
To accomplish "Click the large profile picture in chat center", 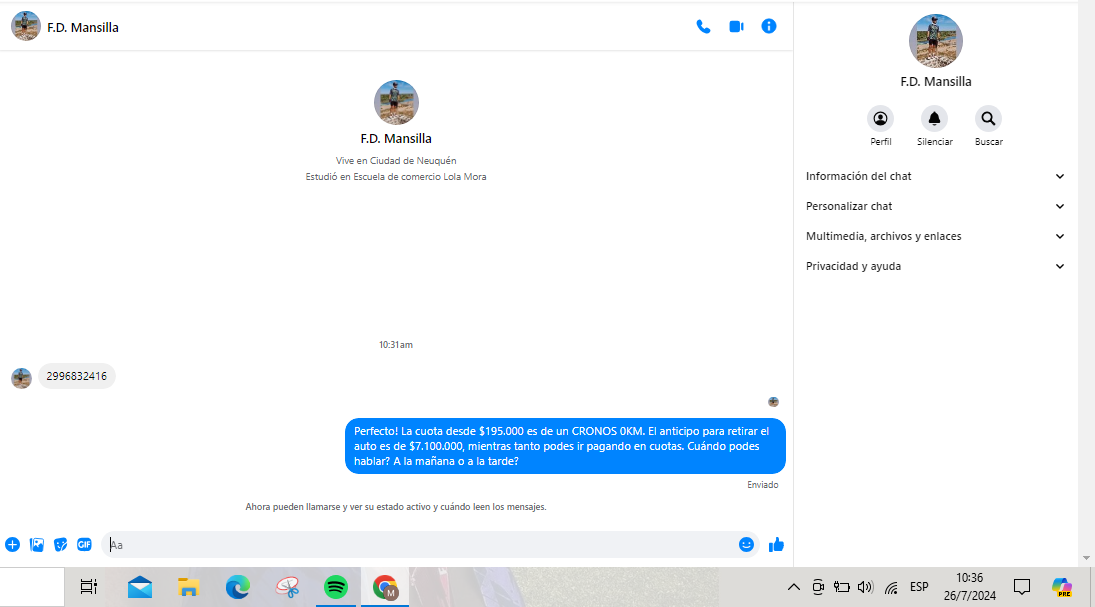I will tap(396, 102).
